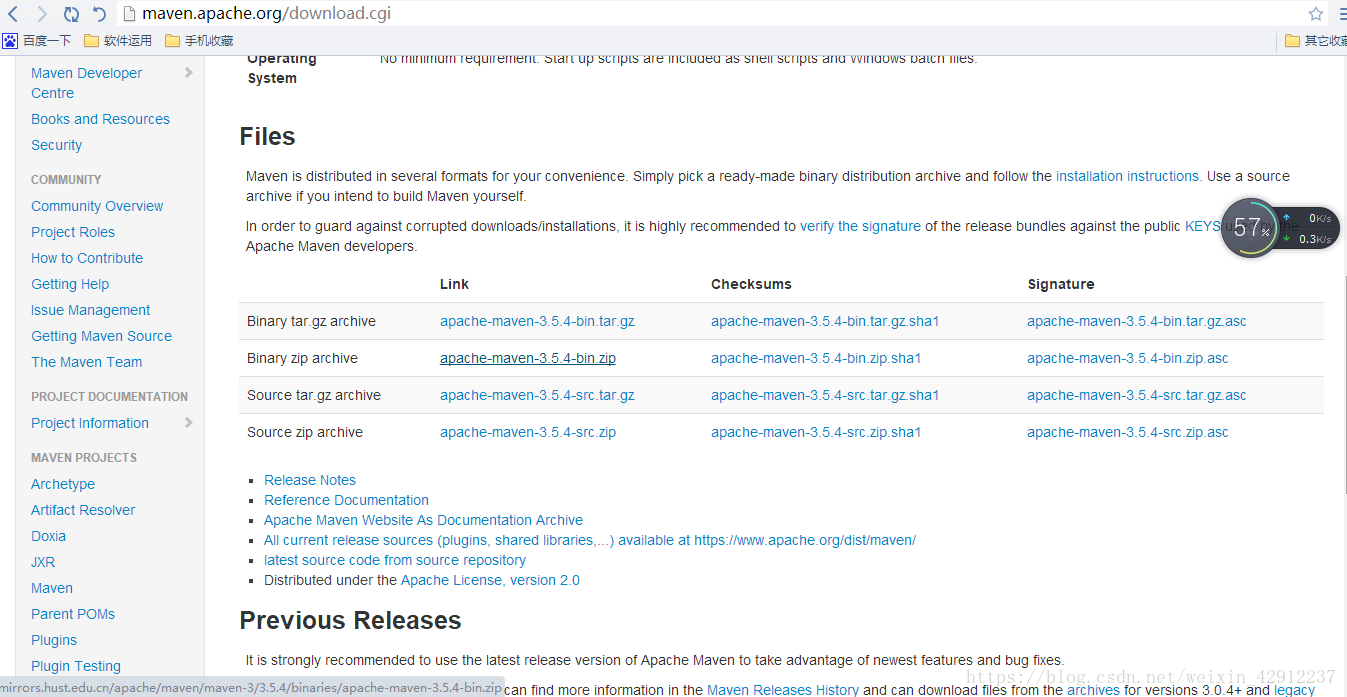The height and width of the screenshot is (697, 1347).
Task: Open Issue Management link
Action: pyautogui.click(x=90, y=310)
